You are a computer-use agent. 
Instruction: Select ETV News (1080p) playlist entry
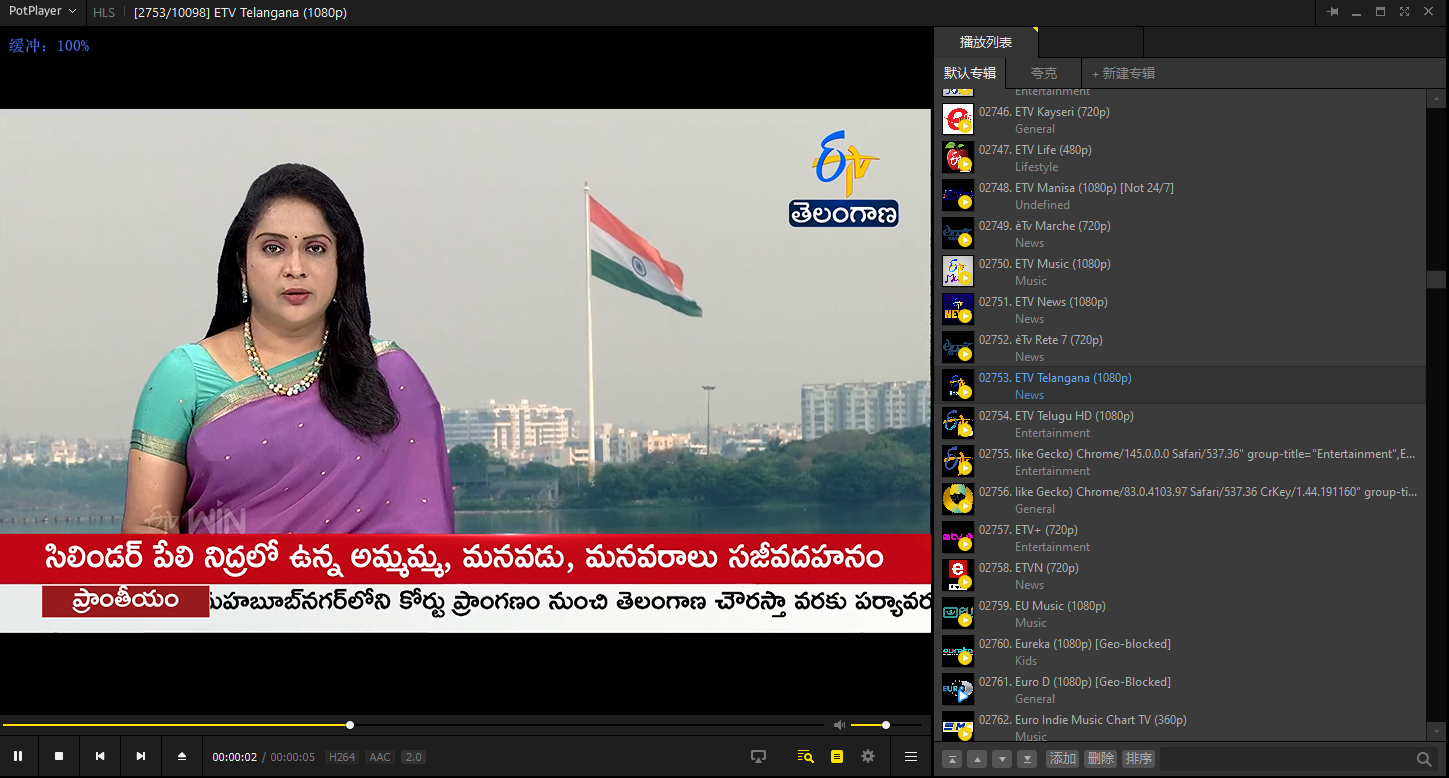(x=1182, y=310)
